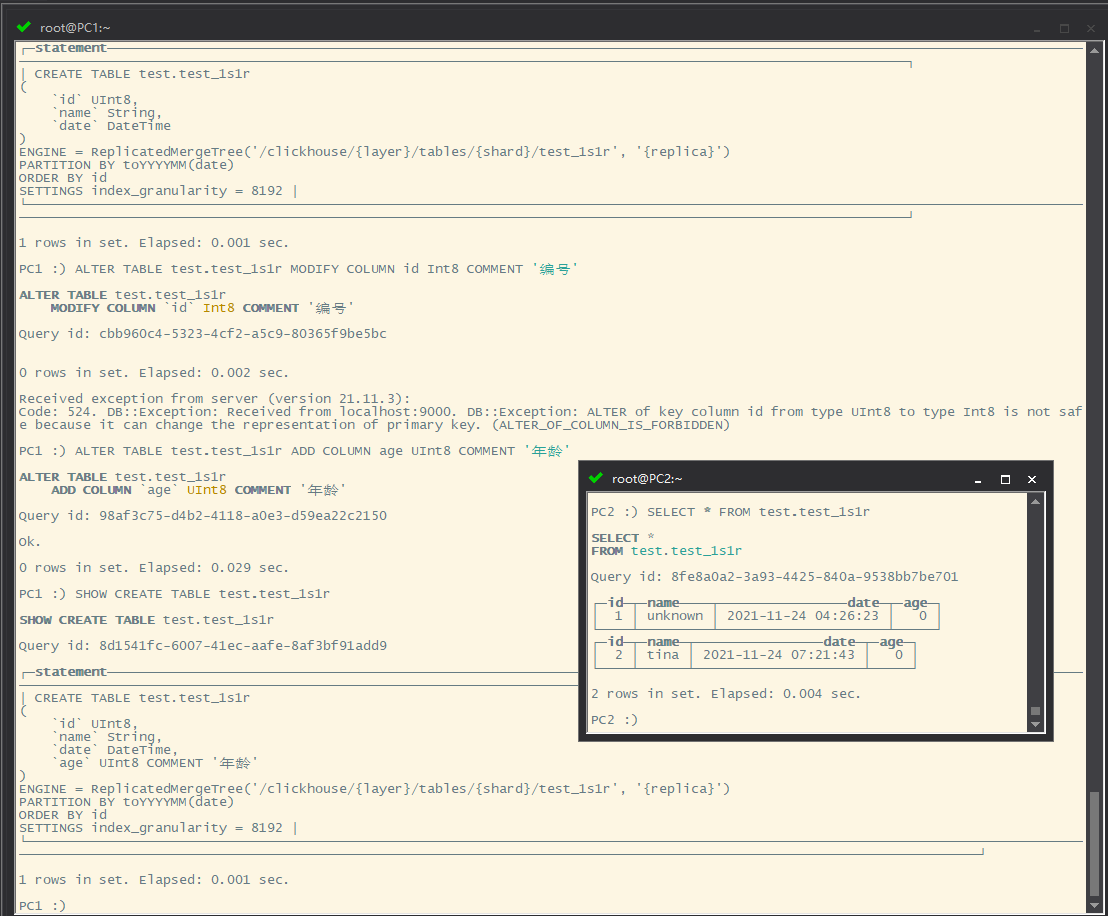Click the final 'PC2 :)' prompt line

(614, 720)
